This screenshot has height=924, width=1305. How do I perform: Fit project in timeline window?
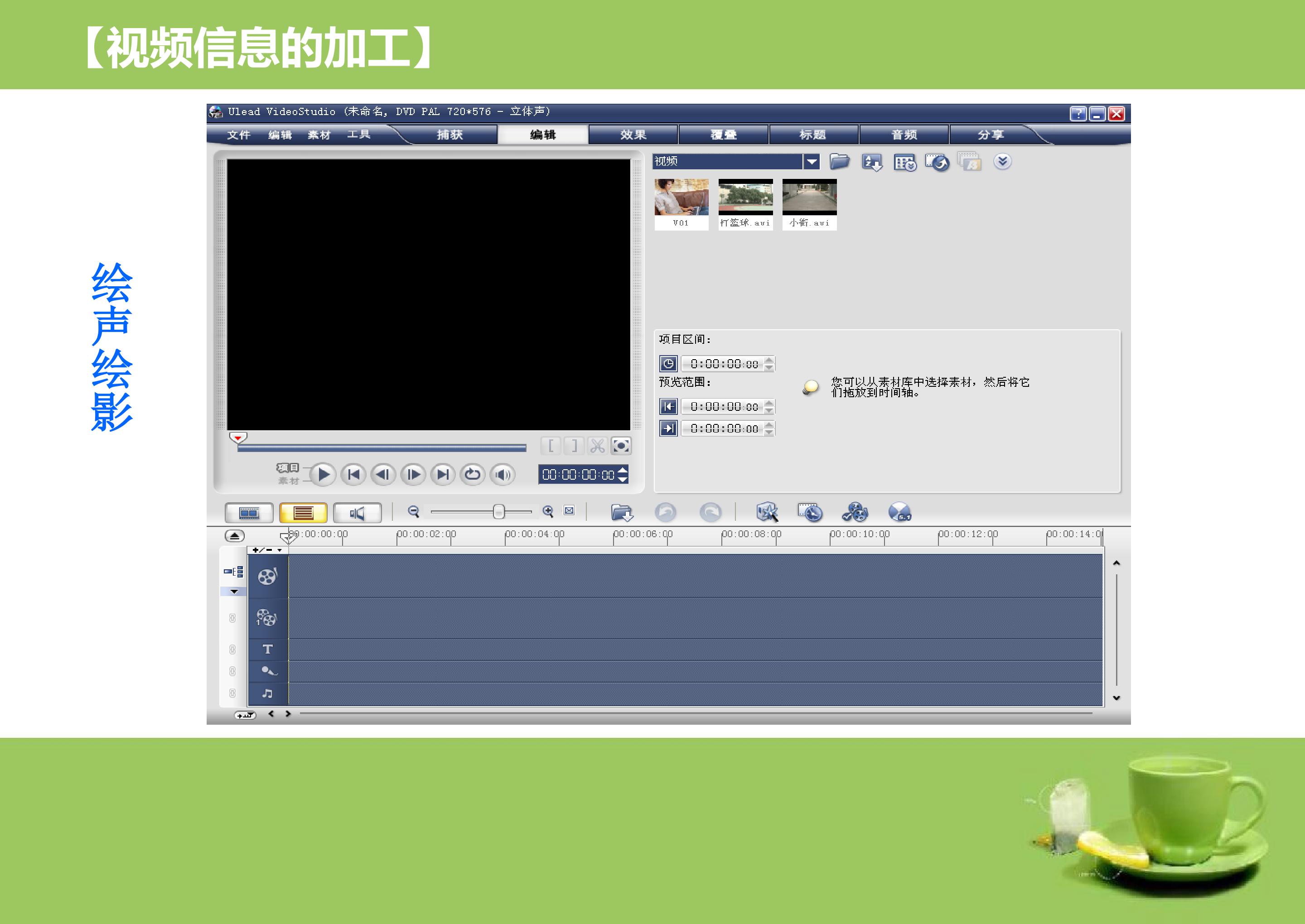coord(569,510)
